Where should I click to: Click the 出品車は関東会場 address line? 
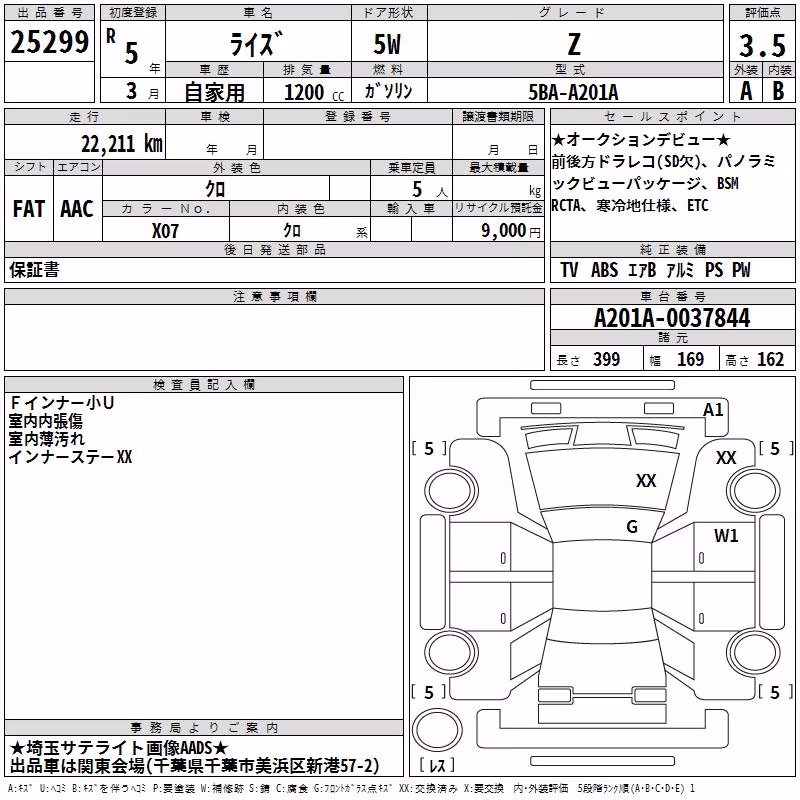(194, 766)
